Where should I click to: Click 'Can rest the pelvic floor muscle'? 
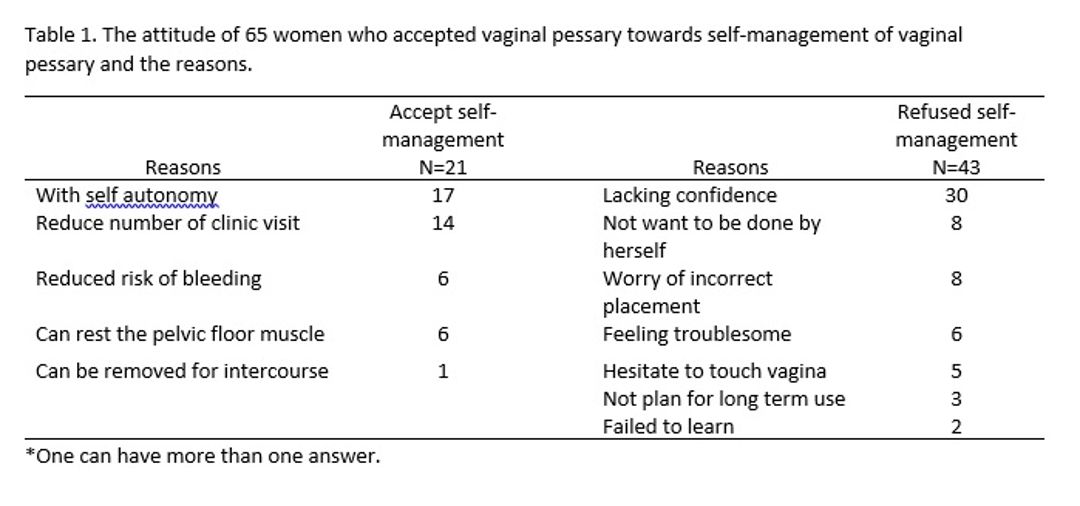[x=180, y=335]
